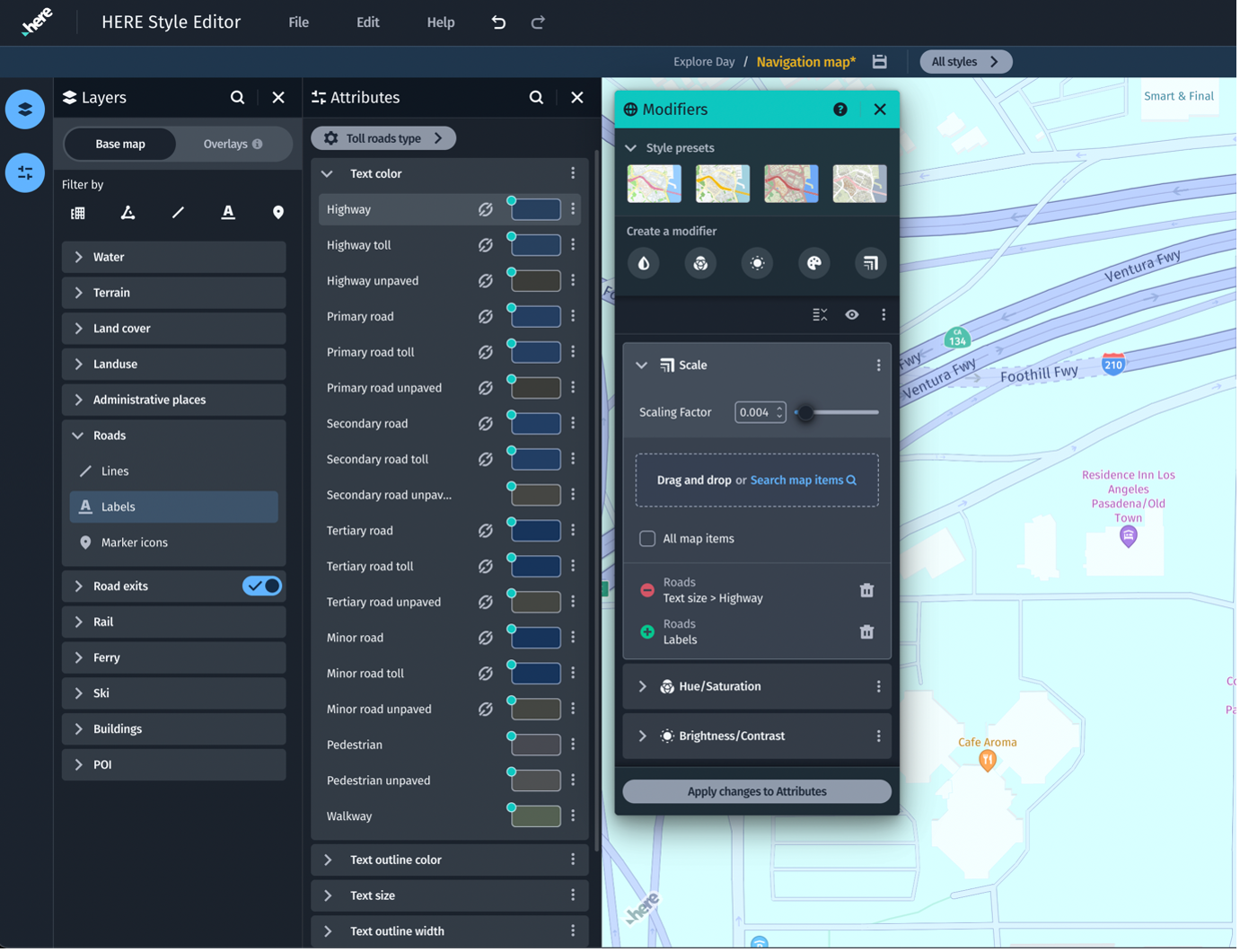Open the Modifiers help icon

[x=840, y=110]
